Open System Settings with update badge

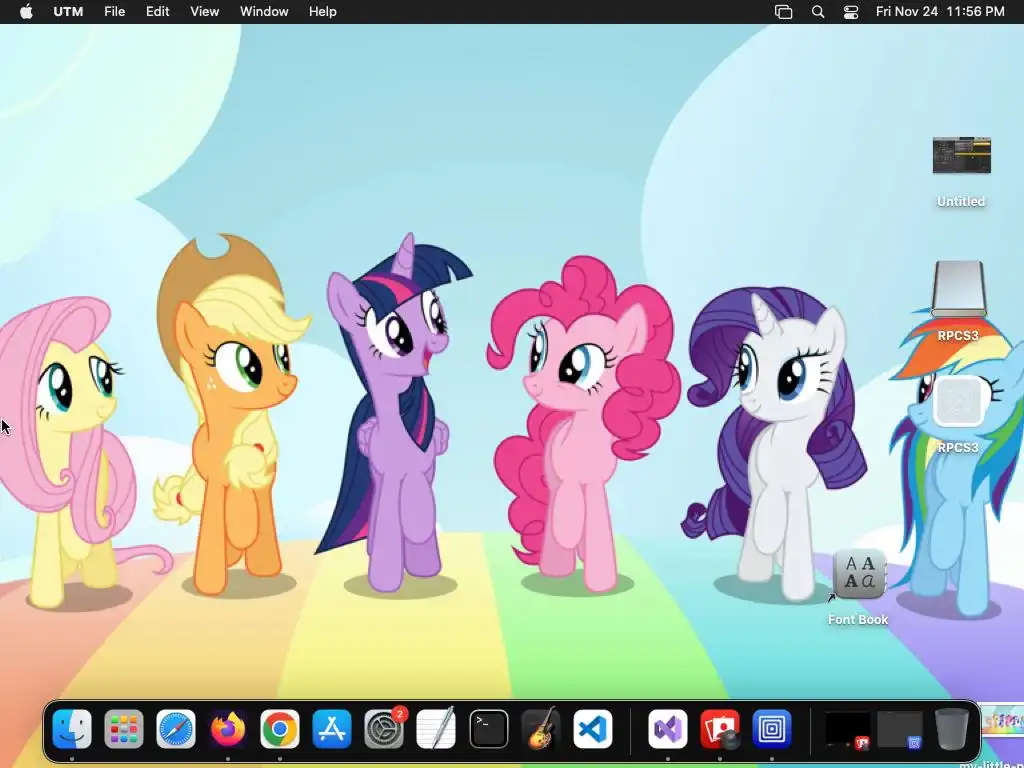pos(384,729)
